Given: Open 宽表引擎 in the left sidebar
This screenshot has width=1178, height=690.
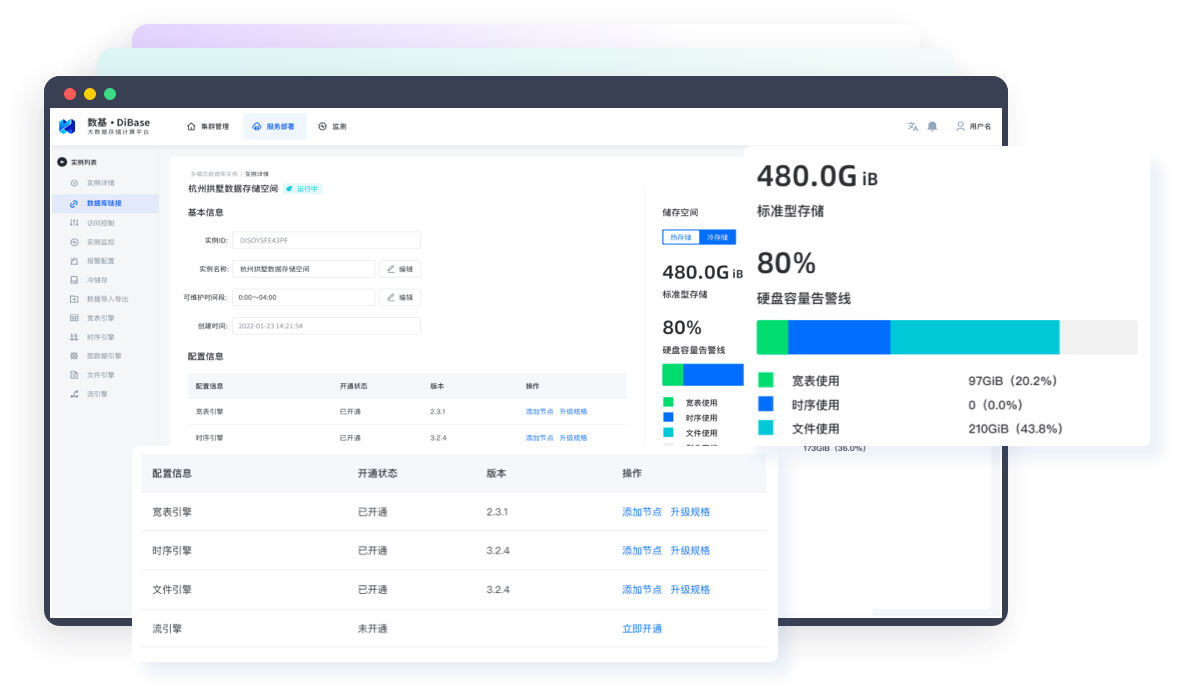Looking at the screenshot, I should click(x=101, y=318).
